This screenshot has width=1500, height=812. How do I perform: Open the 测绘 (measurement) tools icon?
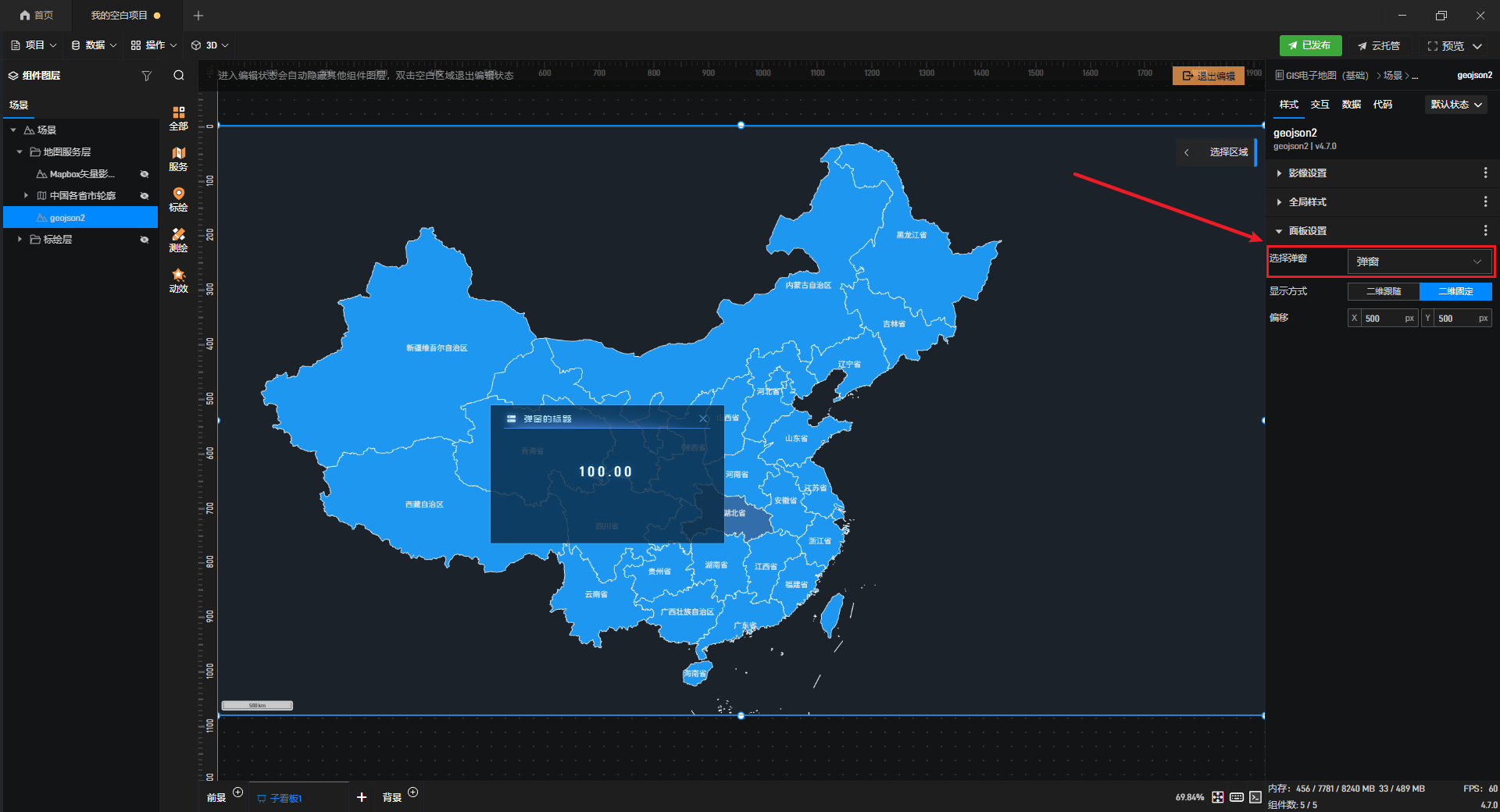178,240
